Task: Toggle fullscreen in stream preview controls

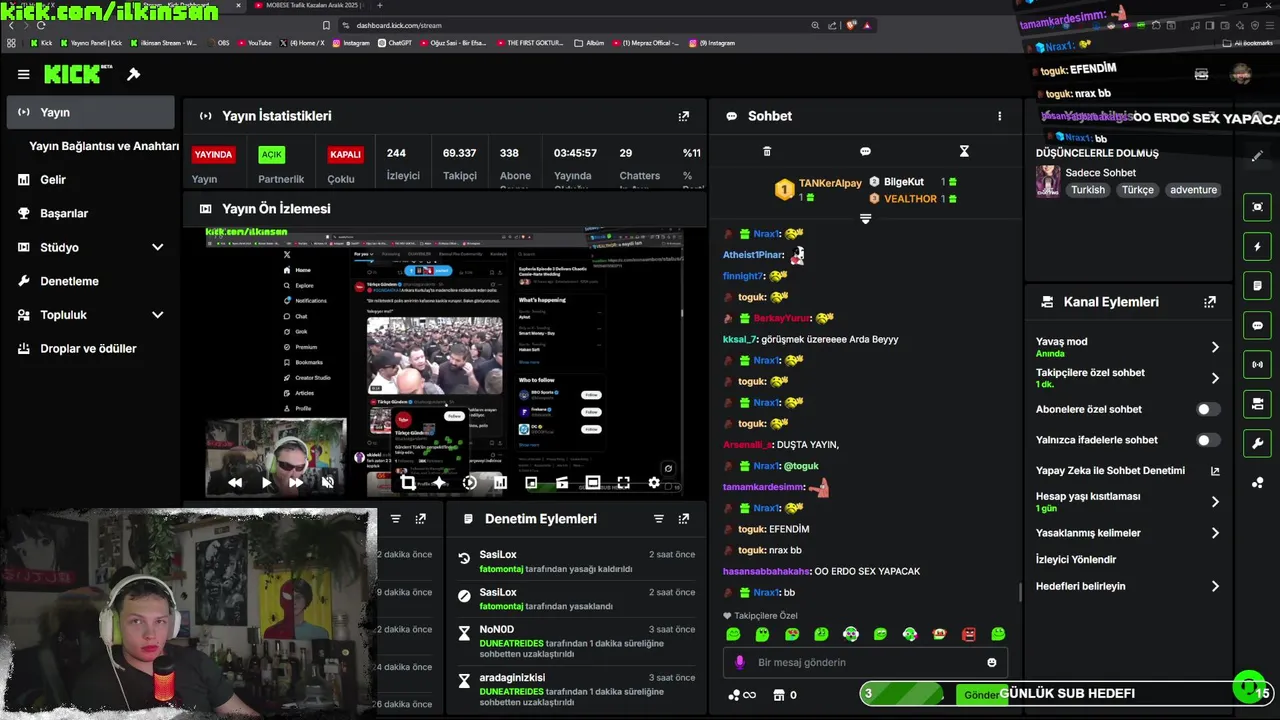Action: pyautogui.click(x=623, y=482)
